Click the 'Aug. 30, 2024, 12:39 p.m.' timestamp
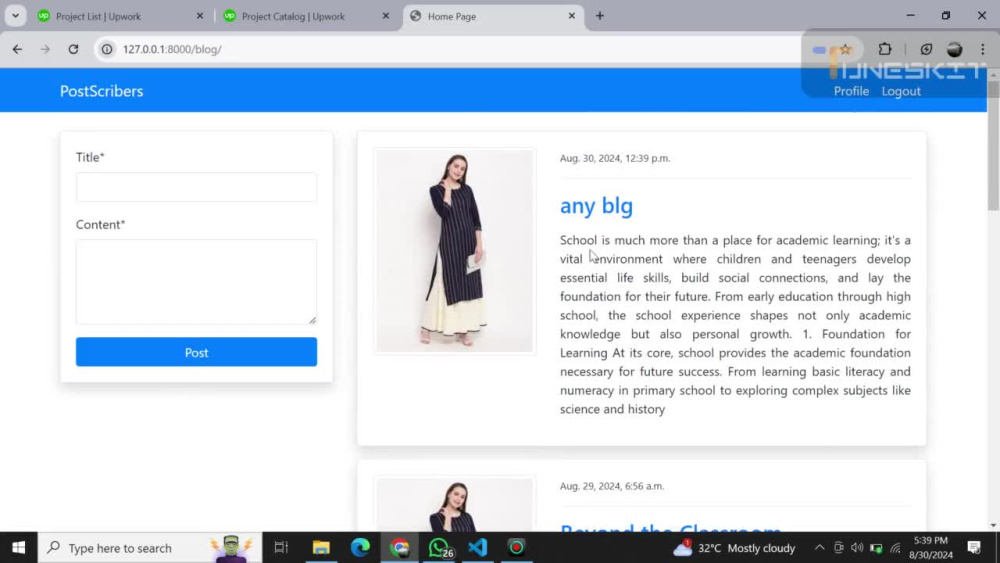Screen dimensions: 1000x563 [x=615, y=158]
